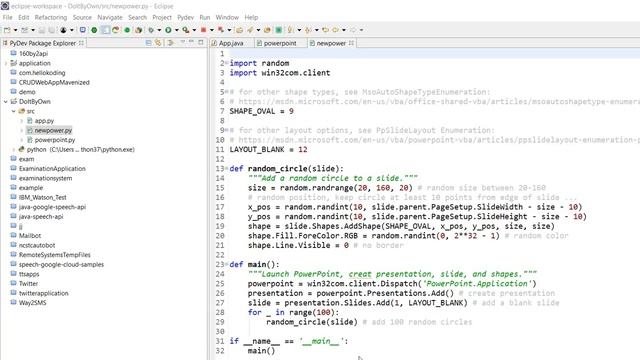Viewport: 640px width, 360px height.
Task: Select the IBM_Watson_Test project
Action: coord(42,197)
